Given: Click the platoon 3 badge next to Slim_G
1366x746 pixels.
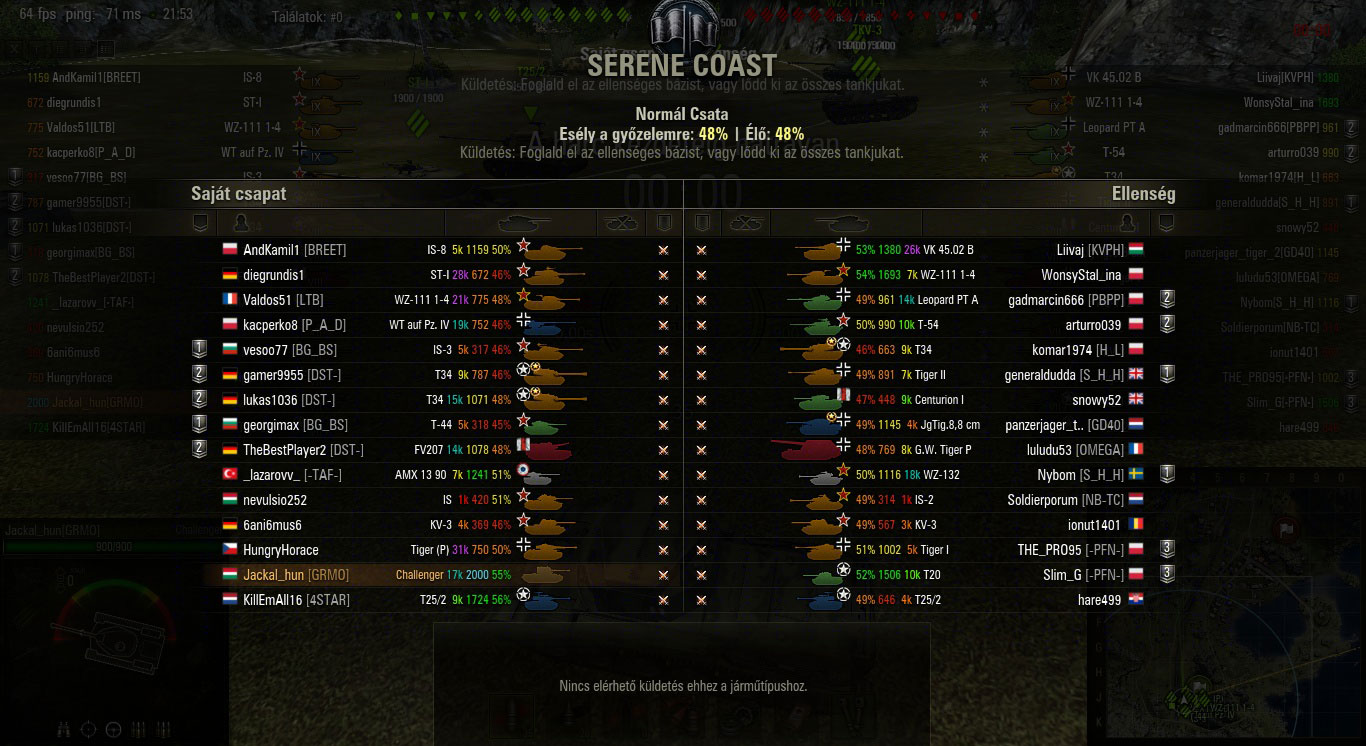Looking at the screenshot, I should tap(1166, 574).
